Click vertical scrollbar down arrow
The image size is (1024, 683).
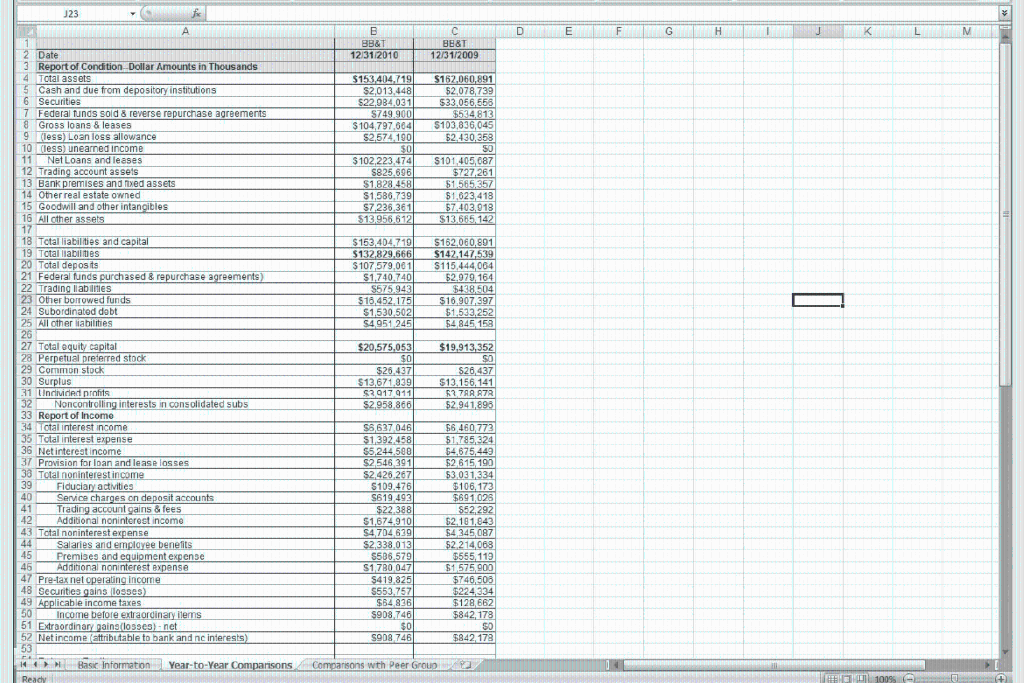pos(1004,652)
